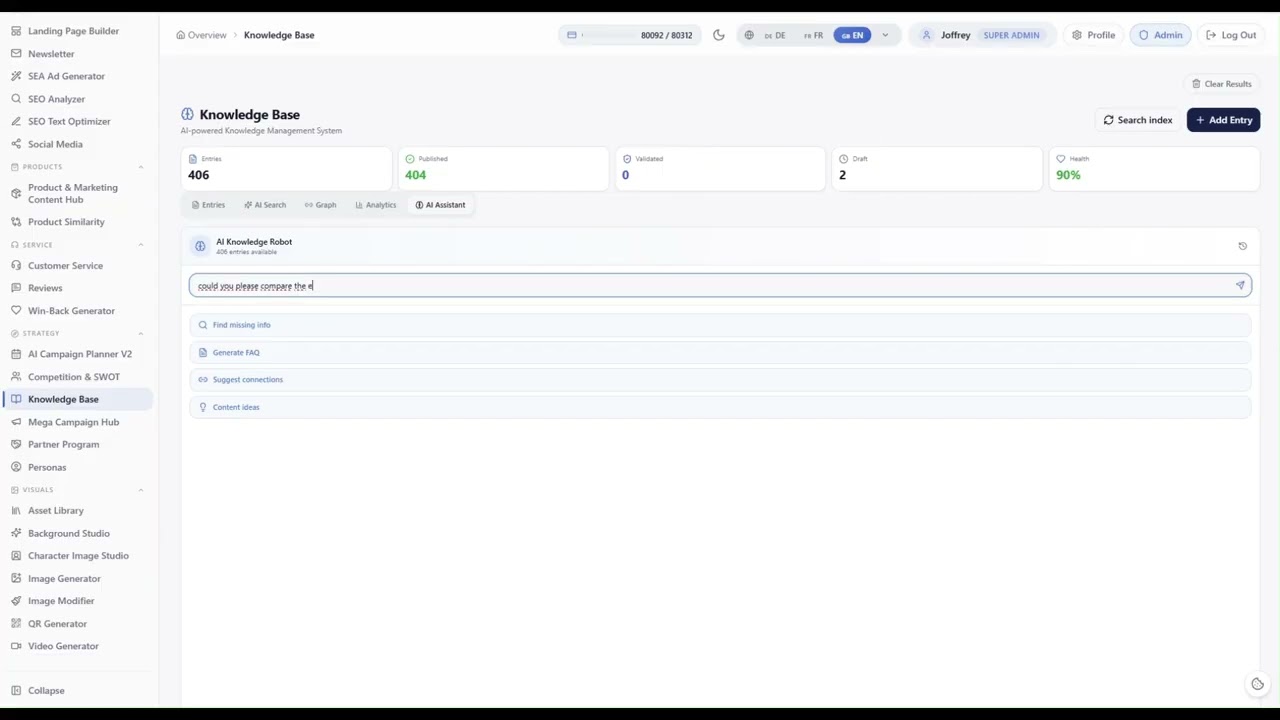Image resolution: width=1280 pixels, height=720 pixels.
Task: Click the Search index button
Action: tap(1138, 120)
